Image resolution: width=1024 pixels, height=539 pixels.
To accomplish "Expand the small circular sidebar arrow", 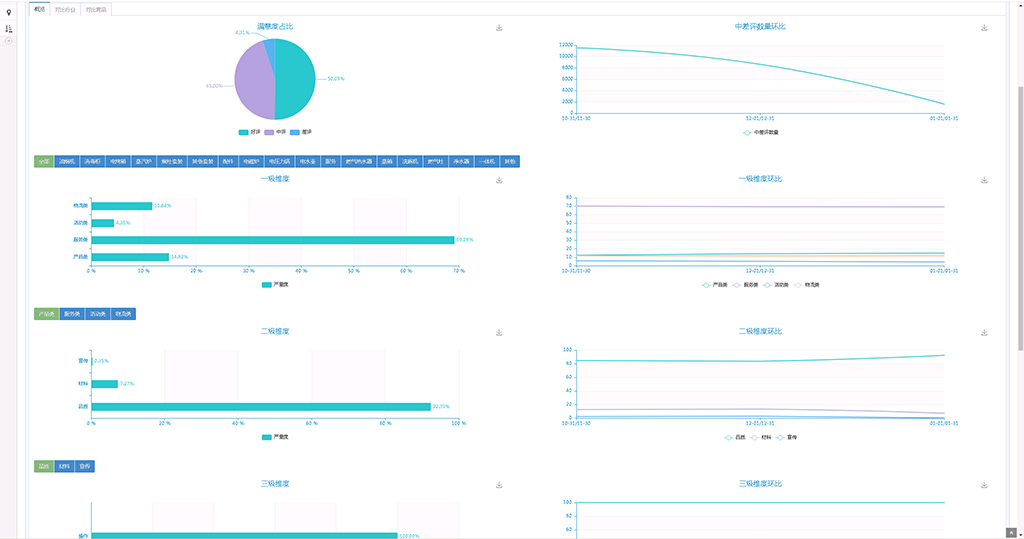I will (x=9, y=41).
